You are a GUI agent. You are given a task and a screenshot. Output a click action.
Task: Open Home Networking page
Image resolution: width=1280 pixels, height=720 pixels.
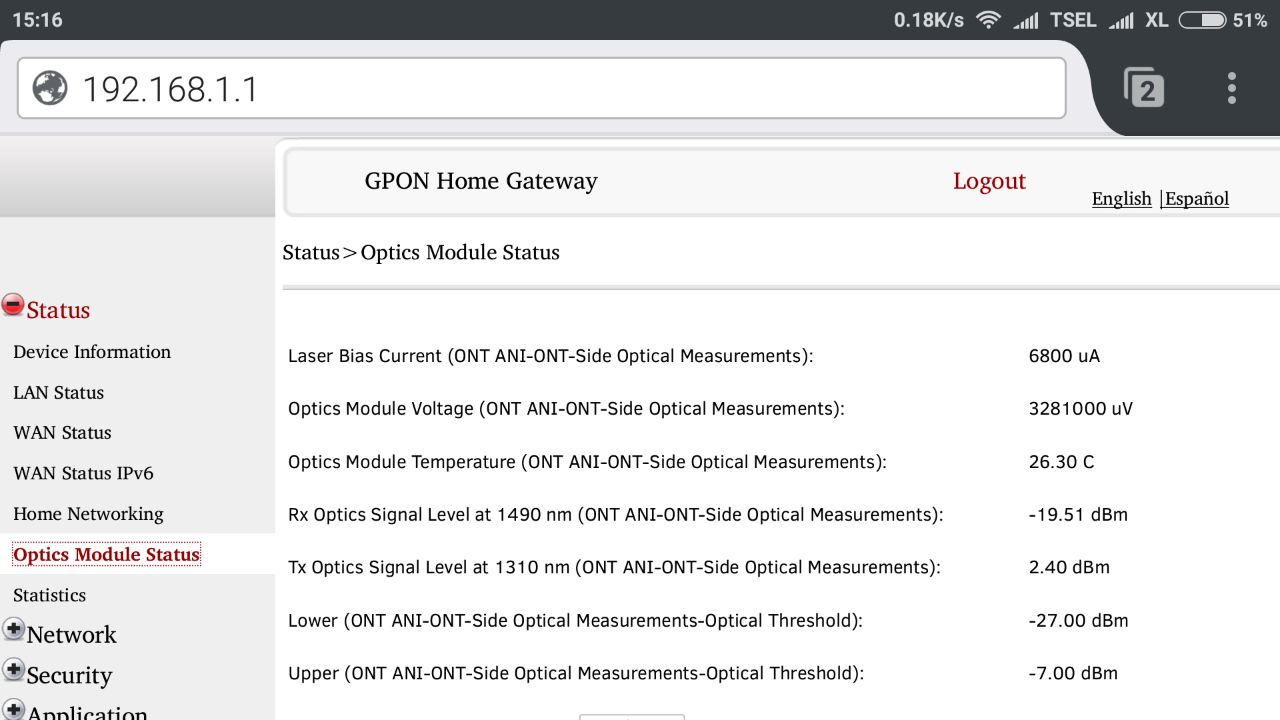point(88,514)
